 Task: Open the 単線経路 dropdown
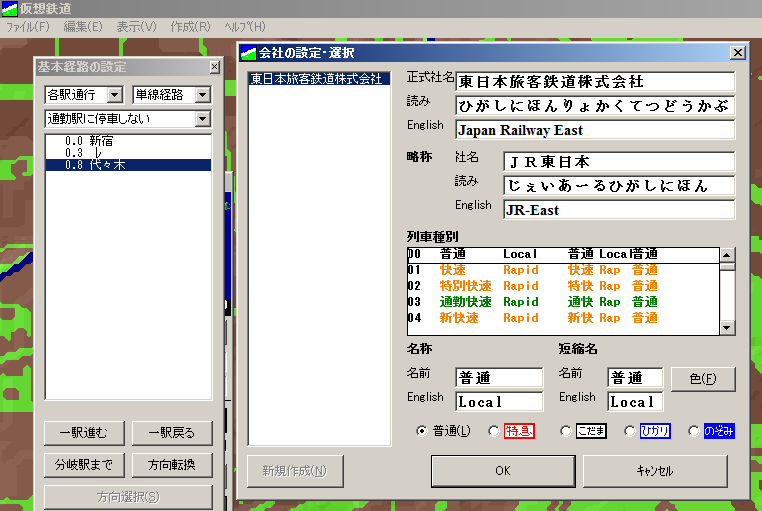[203, 95]
